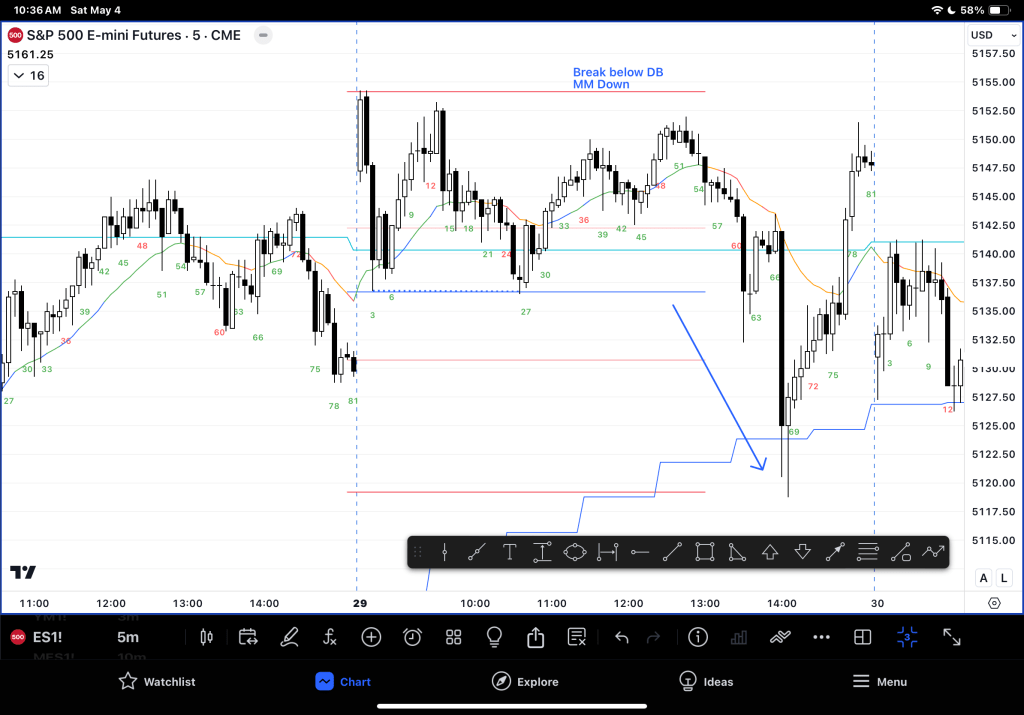Image resolution: width=1024 pixels, height=715 pixels.
Task: Open the lightbulb ideas icon in the toolbar
Action: (494, 637)
